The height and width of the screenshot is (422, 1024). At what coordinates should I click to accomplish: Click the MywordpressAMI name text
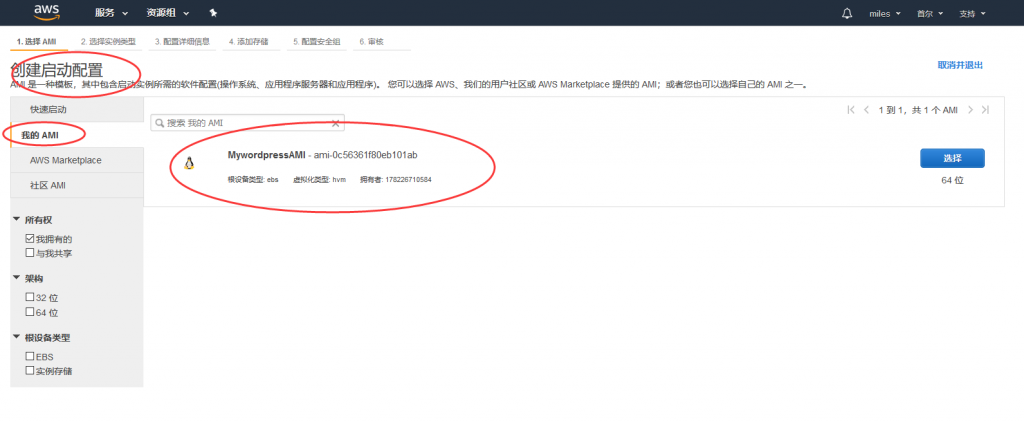(266, 155)
